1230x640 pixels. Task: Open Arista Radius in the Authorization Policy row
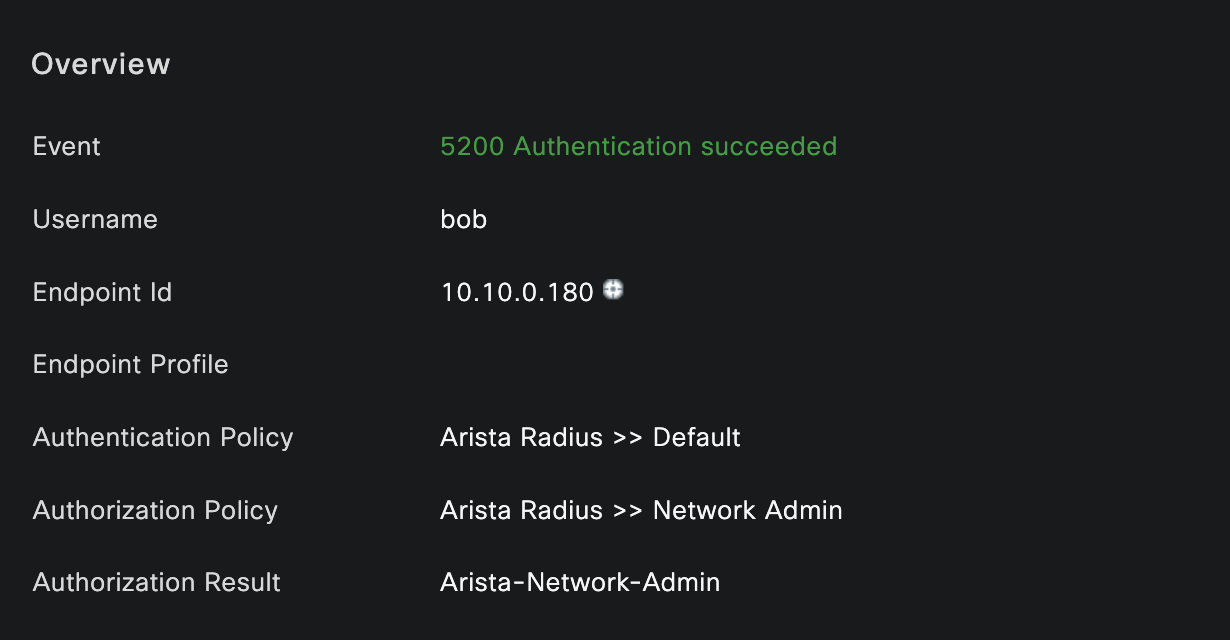521,511
